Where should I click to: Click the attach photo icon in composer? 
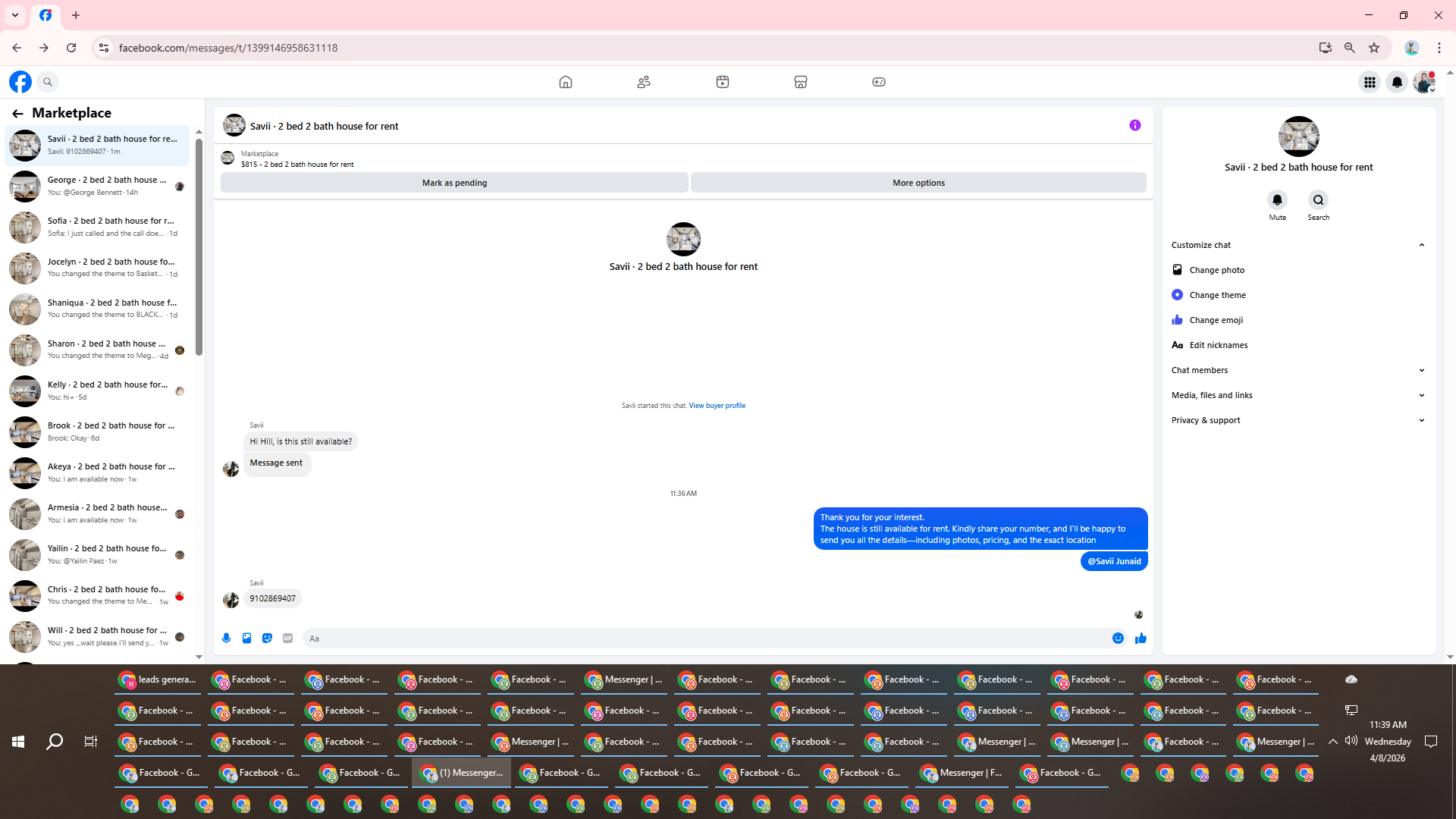[246, 639]
